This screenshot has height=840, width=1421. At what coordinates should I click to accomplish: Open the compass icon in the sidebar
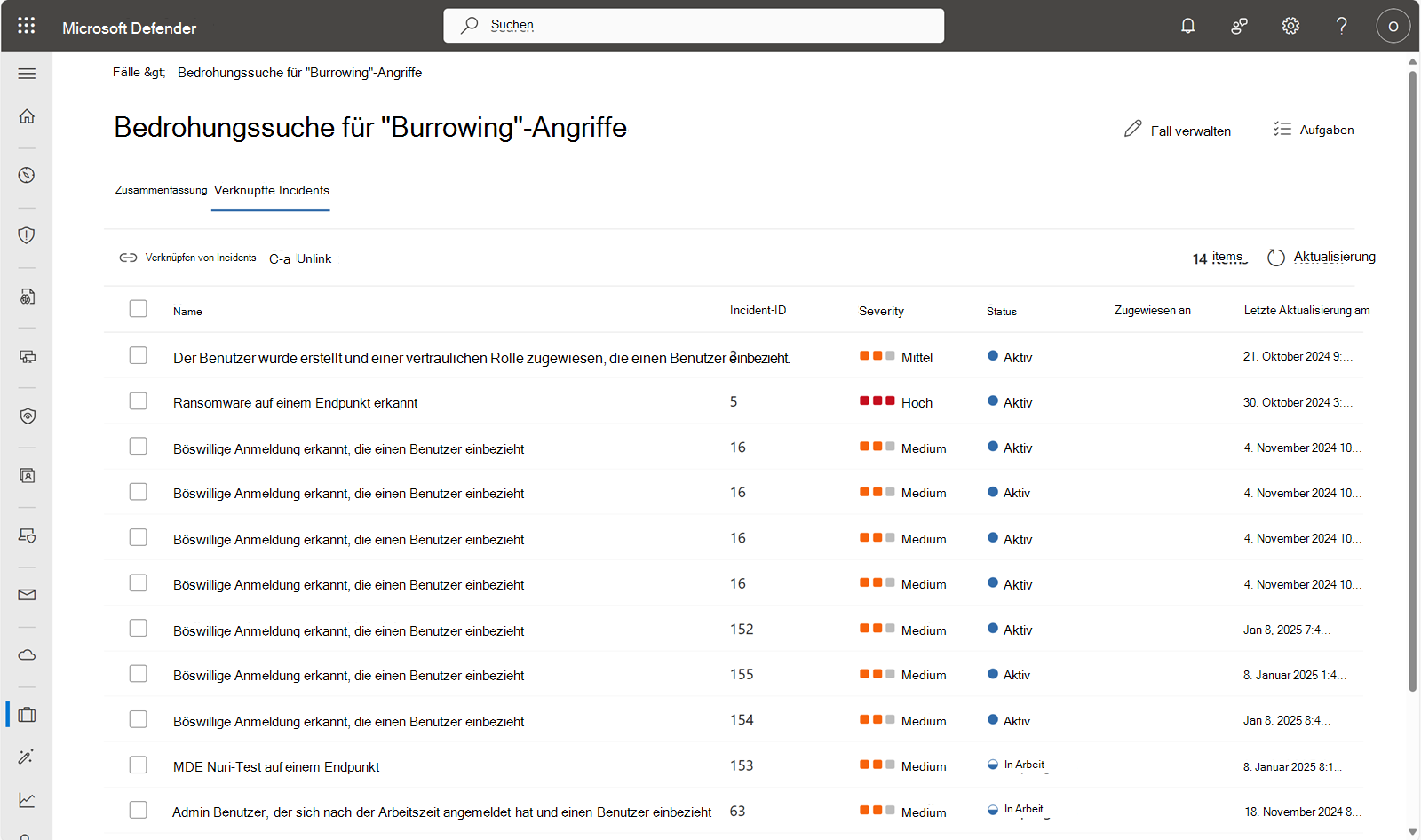(x=27, y=175)
